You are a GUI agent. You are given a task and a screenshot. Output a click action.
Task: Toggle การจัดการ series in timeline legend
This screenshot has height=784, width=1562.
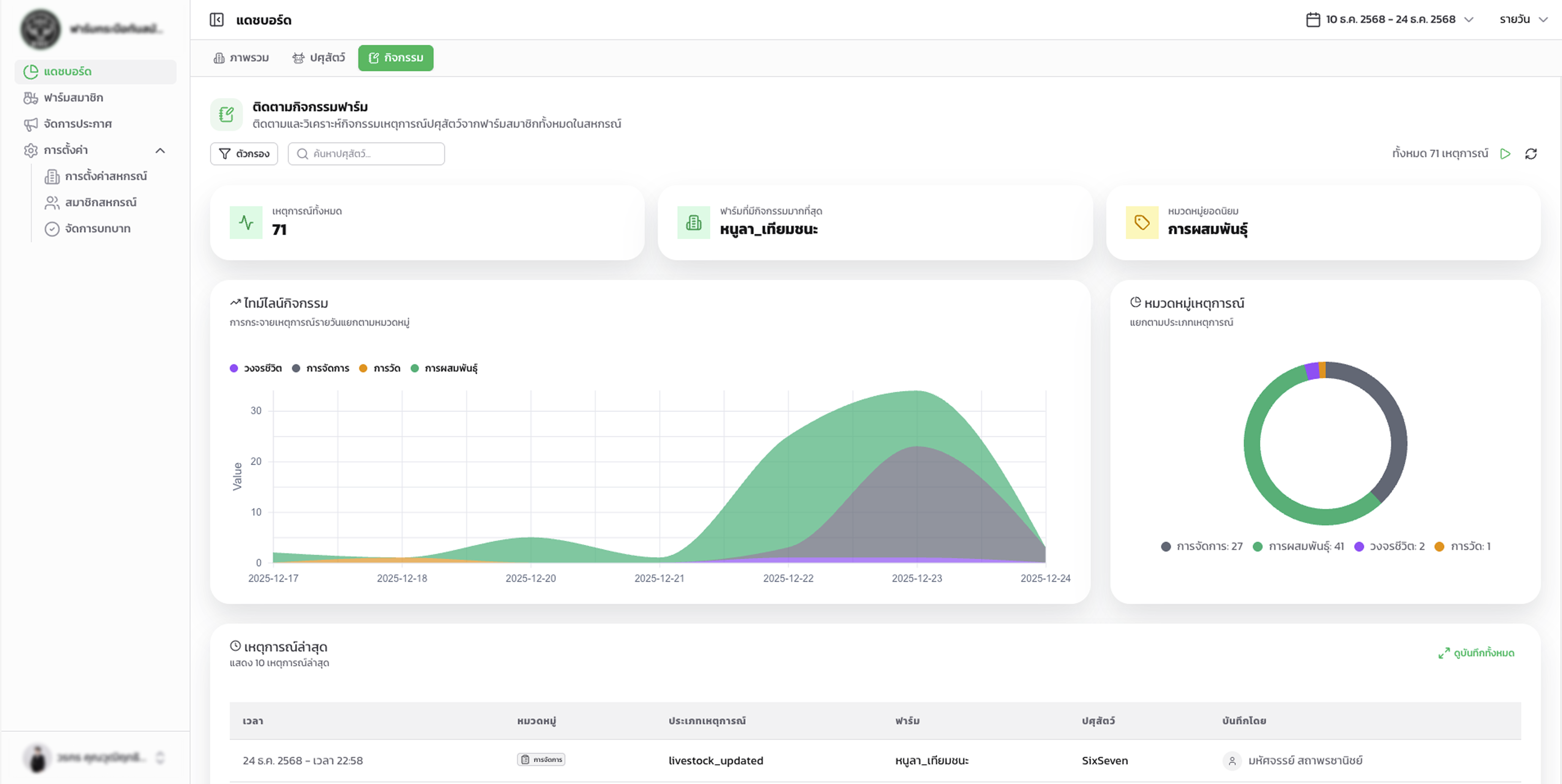coord(321,368)
